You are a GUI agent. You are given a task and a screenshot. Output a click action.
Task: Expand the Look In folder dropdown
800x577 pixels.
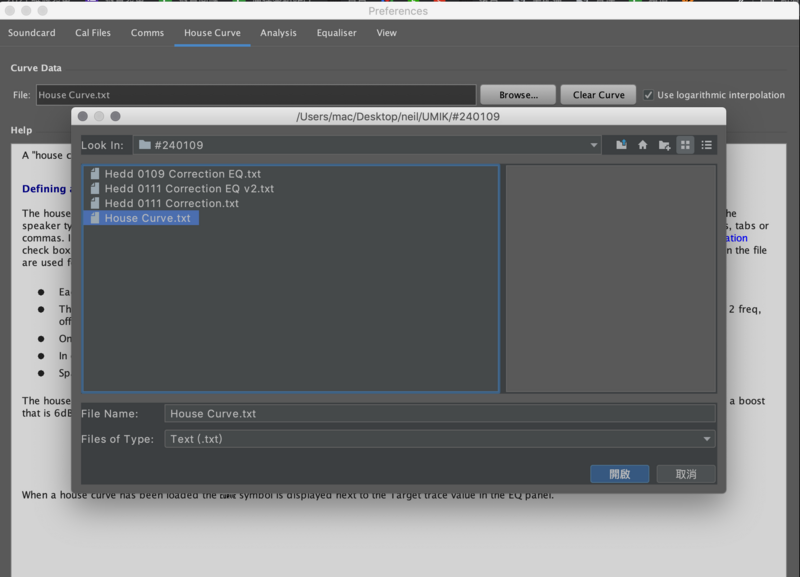[x=595, y=145]
